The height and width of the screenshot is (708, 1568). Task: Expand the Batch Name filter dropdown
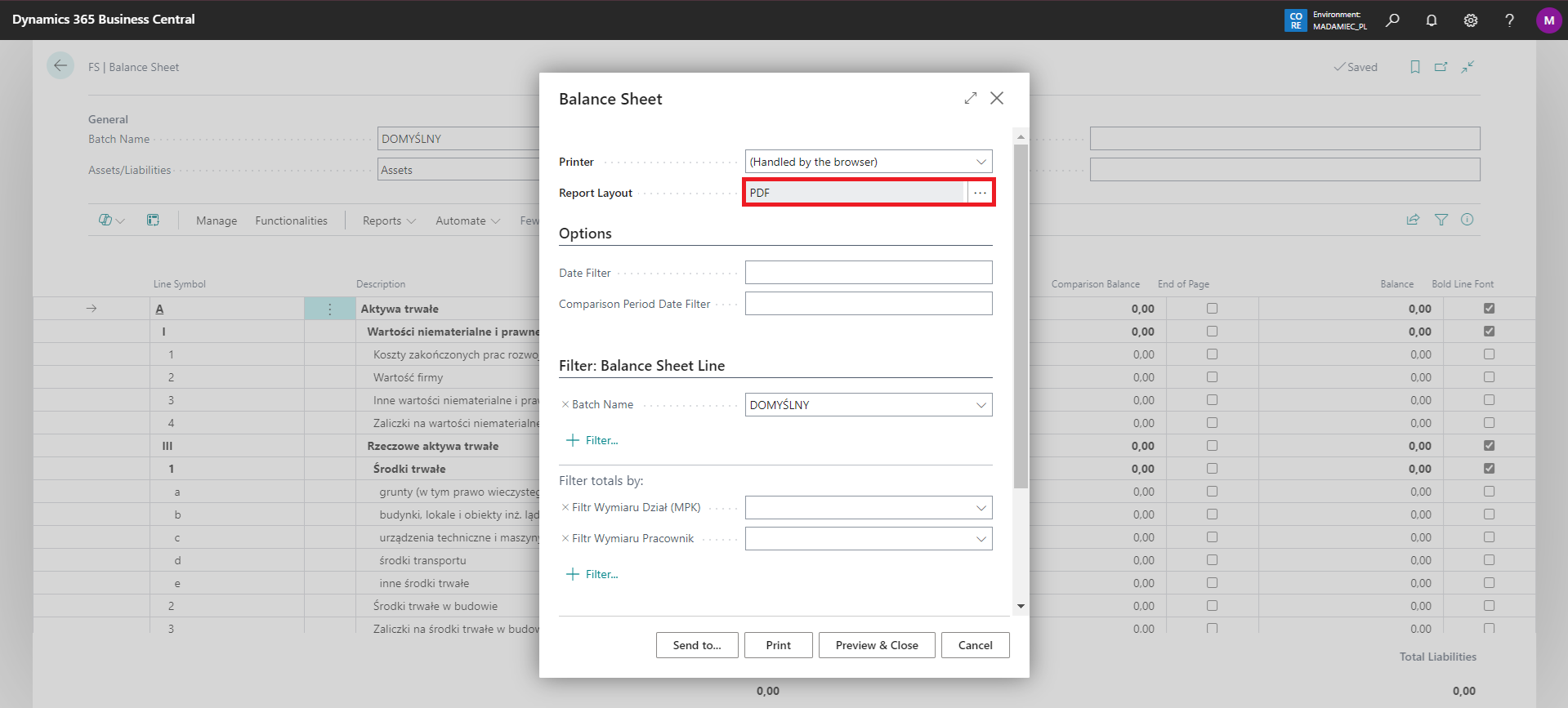coord(981,405)
